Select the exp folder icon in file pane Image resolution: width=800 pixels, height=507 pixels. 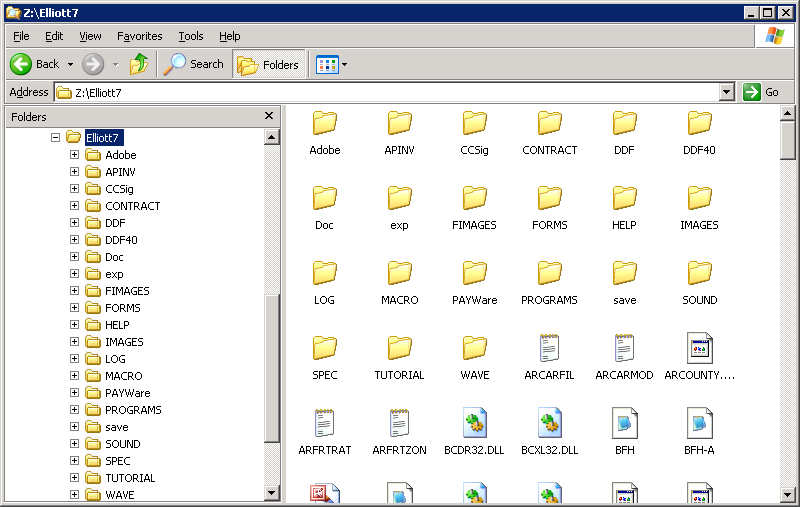click(399, 198)
